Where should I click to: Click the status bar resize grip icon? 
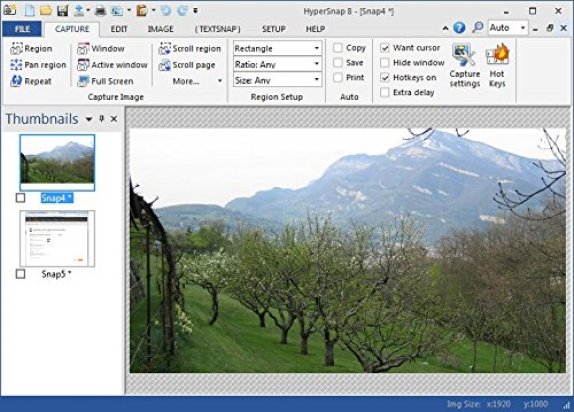[567, 405]
